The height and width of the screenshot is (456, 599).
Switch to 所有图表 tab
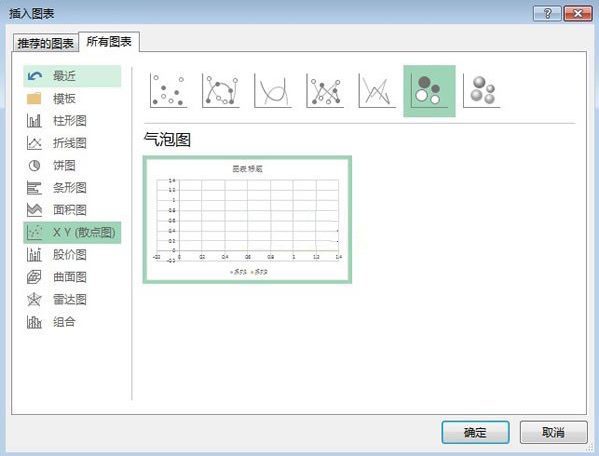click(109, 41)
